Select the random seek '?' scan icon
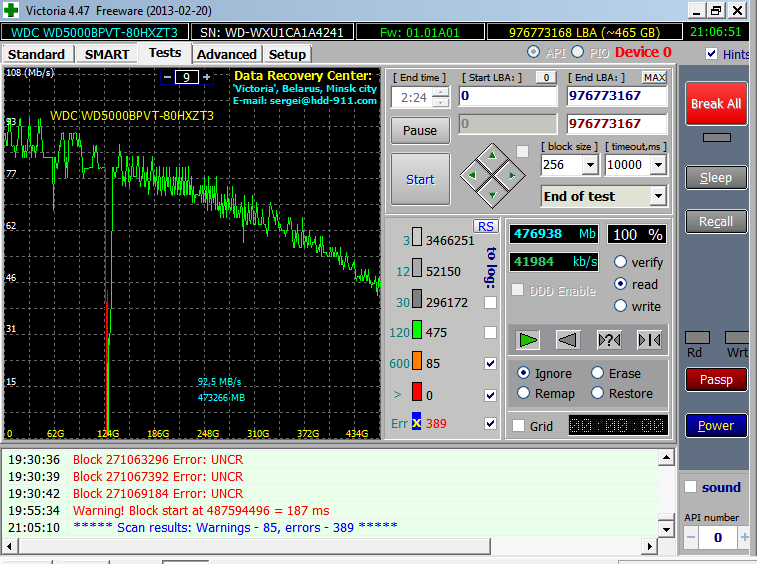This screenshot has height=564, width=757. tap(609, 340)
